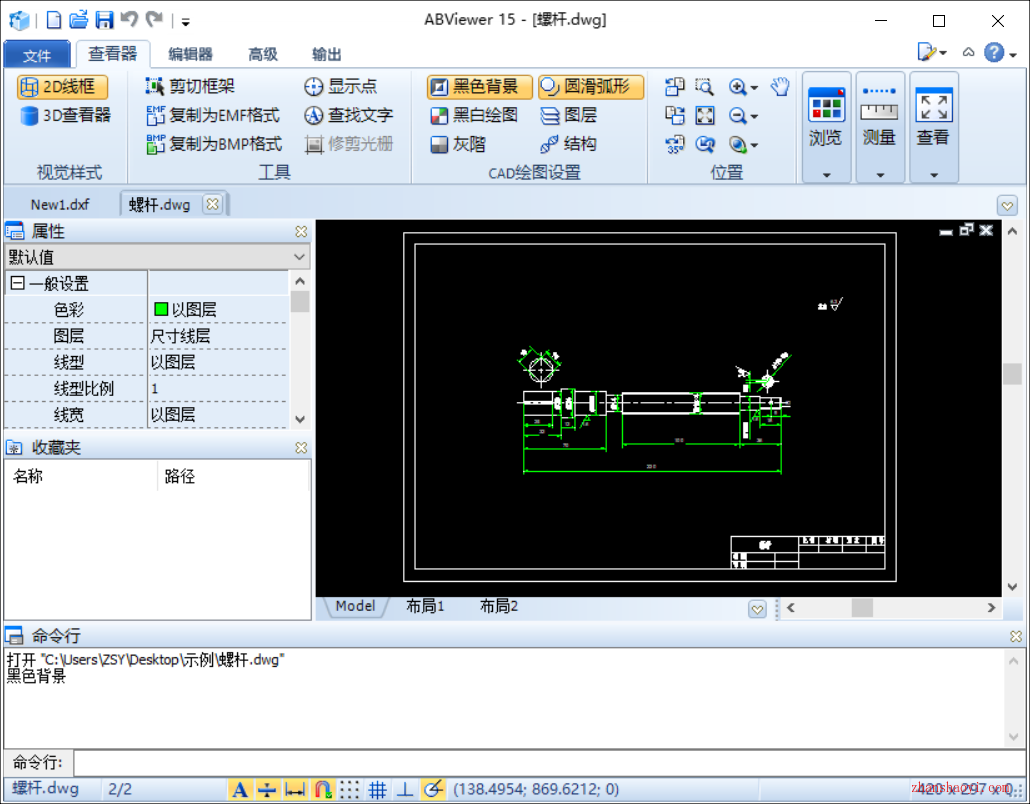Close the 螺杆.dwg document tab
This screenshot has width=1030, height=804.
[x=212, y=204]
